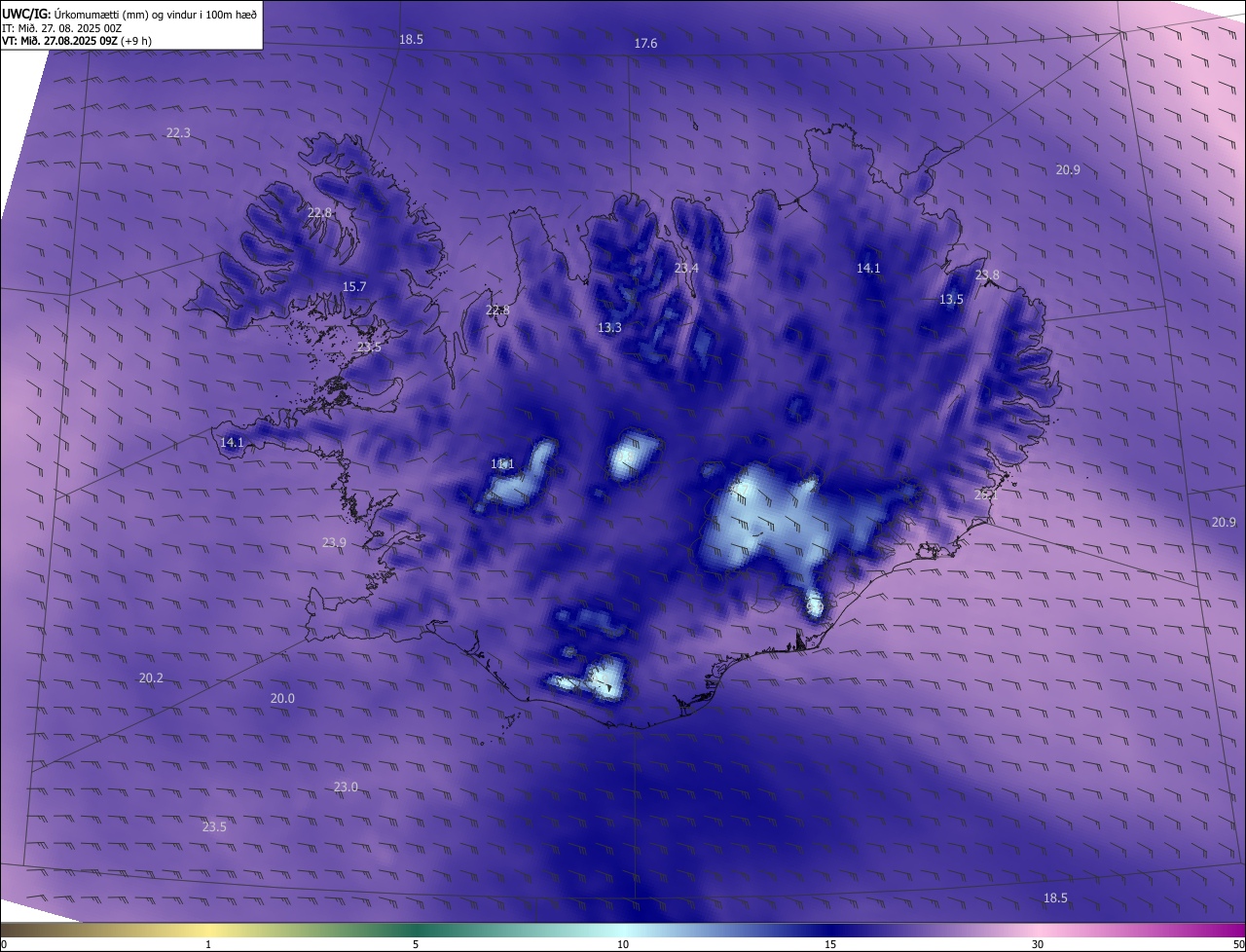Click the 11.1 value on the western glacier
The height and width of the screenshot is (952, 1246).
502,464
